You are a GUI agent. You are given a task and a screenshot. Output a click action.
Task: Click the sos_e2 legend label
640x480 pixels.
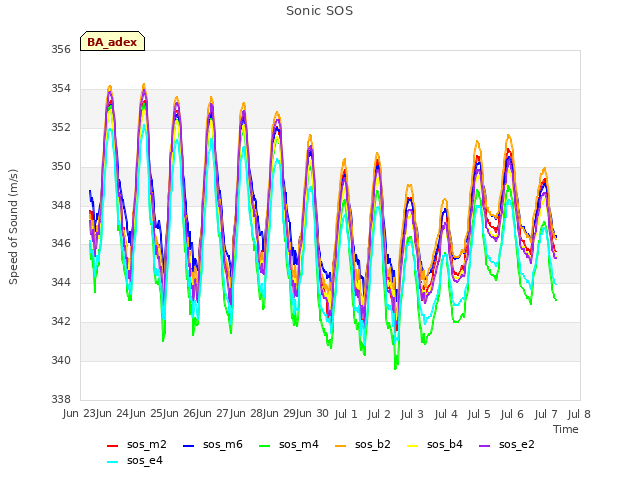pyautogui.click(x=516, y=444)
